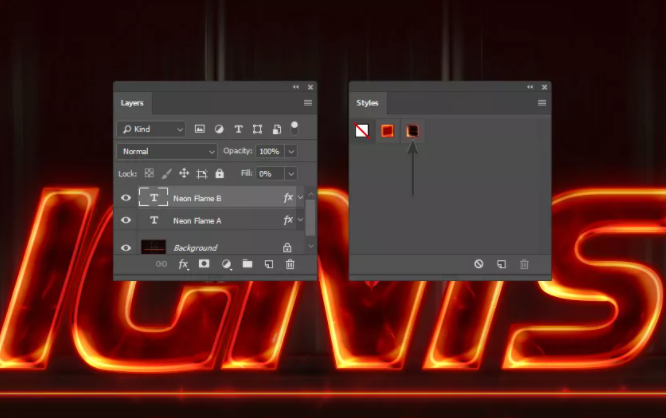The image size is (666, 418).
Task: Add a layer mask
Action: coord(204,264)
